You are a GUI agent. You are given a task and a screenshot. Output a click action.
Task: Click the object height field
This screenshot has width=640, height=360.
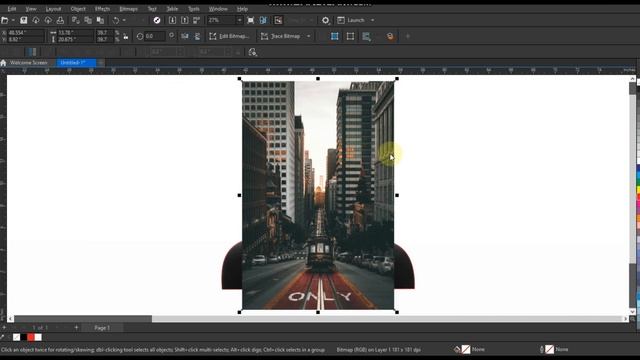click(x=76, y=40)
